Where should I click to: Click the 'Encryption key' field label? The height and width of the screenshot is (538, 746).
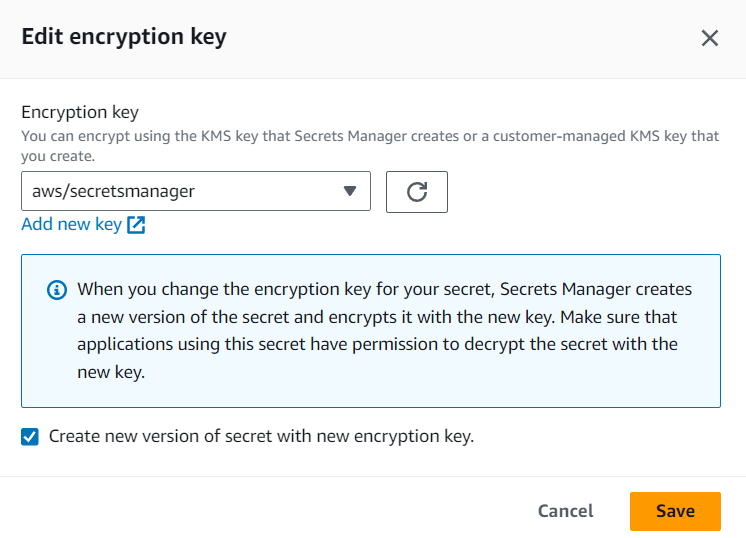(x=79, y=112)
